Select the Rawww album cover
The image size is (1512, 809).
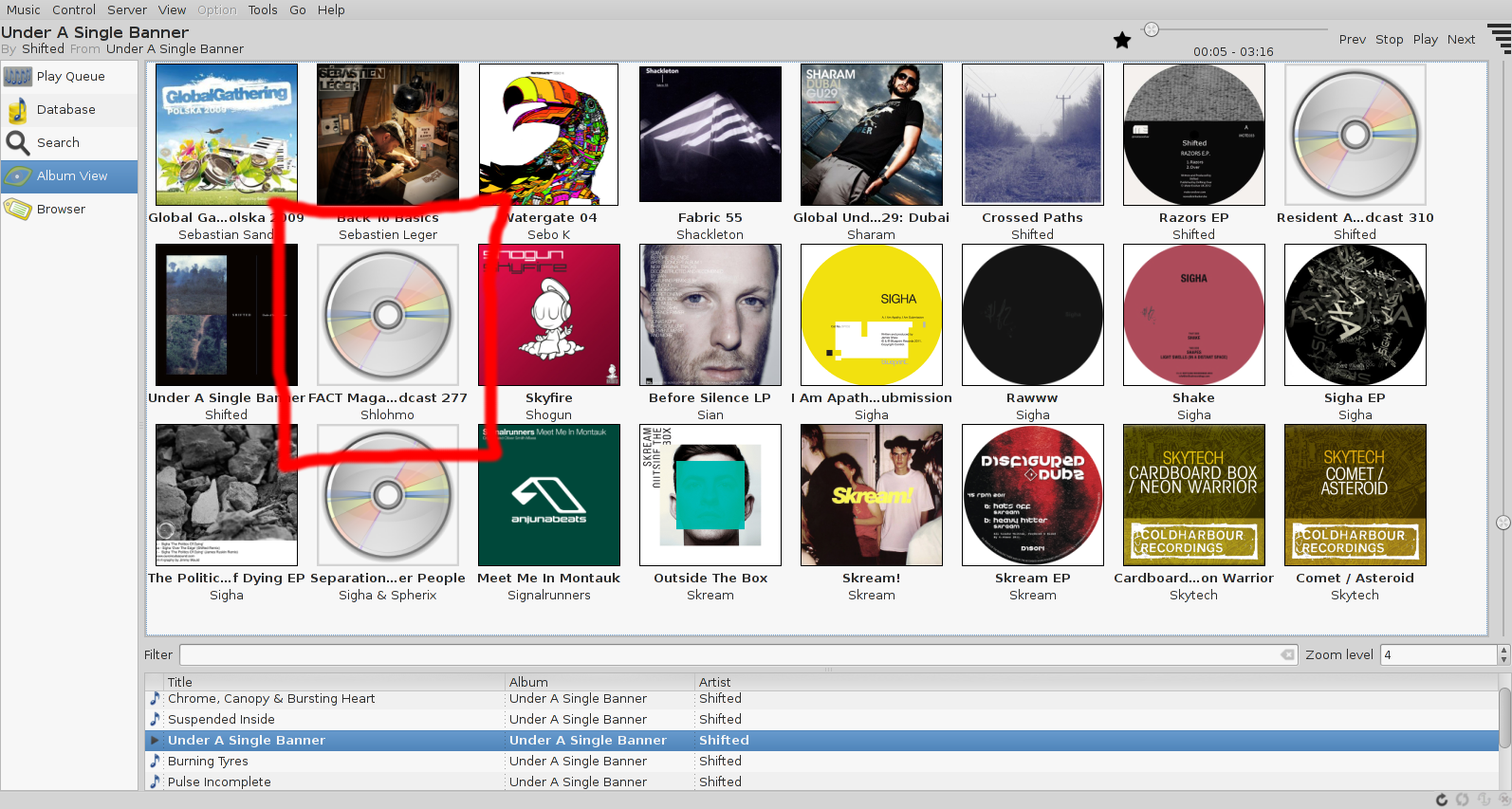[x=1033, y=315]
